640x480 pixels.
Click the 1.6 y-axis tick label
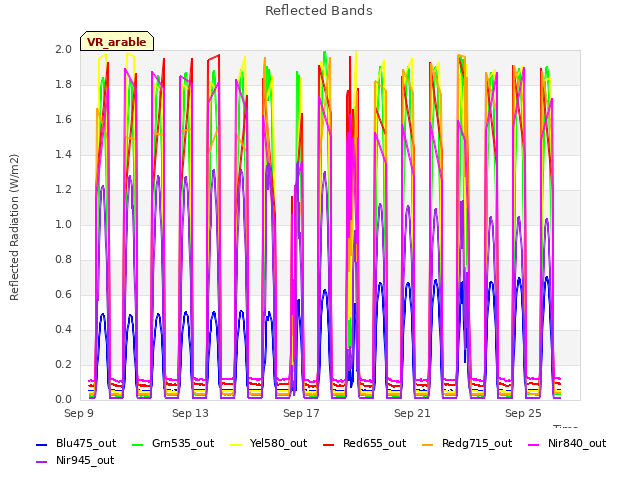coord(64,120)
